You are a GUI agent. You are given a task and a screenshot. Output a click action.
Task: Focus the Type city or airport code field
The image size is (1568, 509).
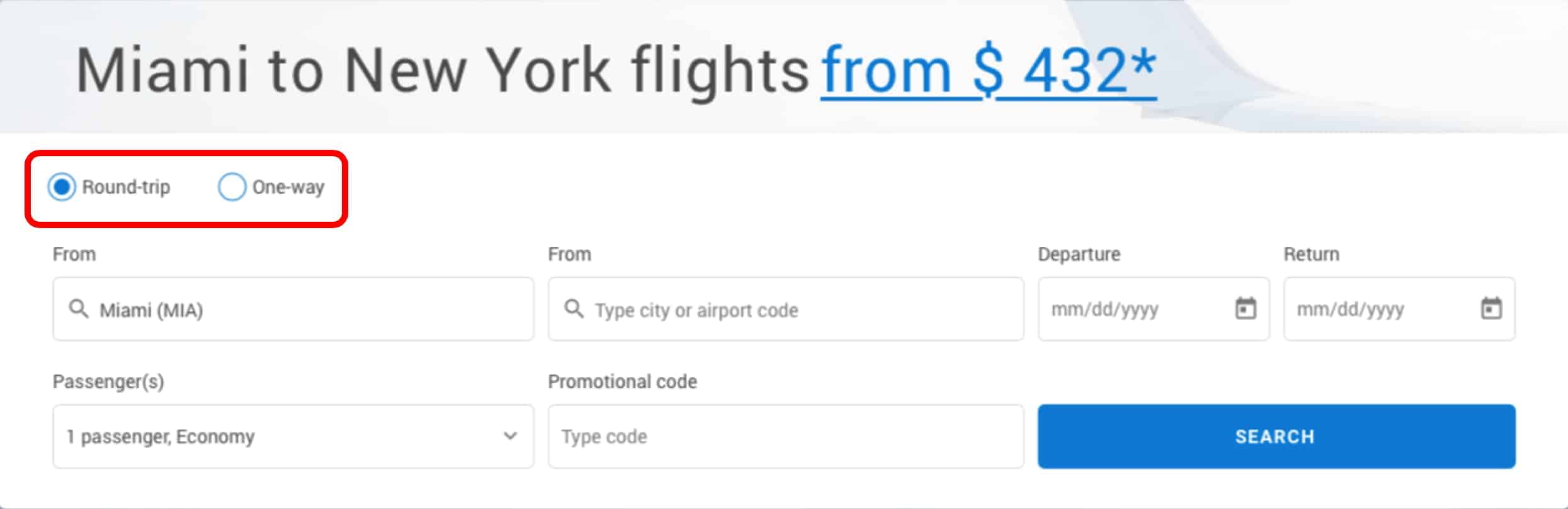point(786,309)
